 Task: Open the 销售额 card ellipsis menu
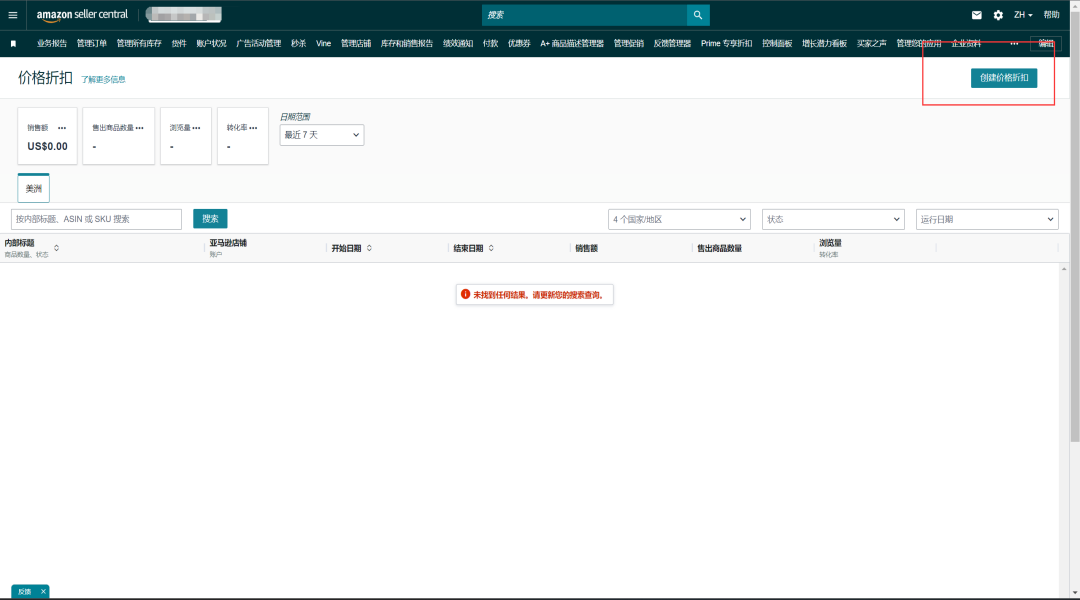(x=62, y=128)
